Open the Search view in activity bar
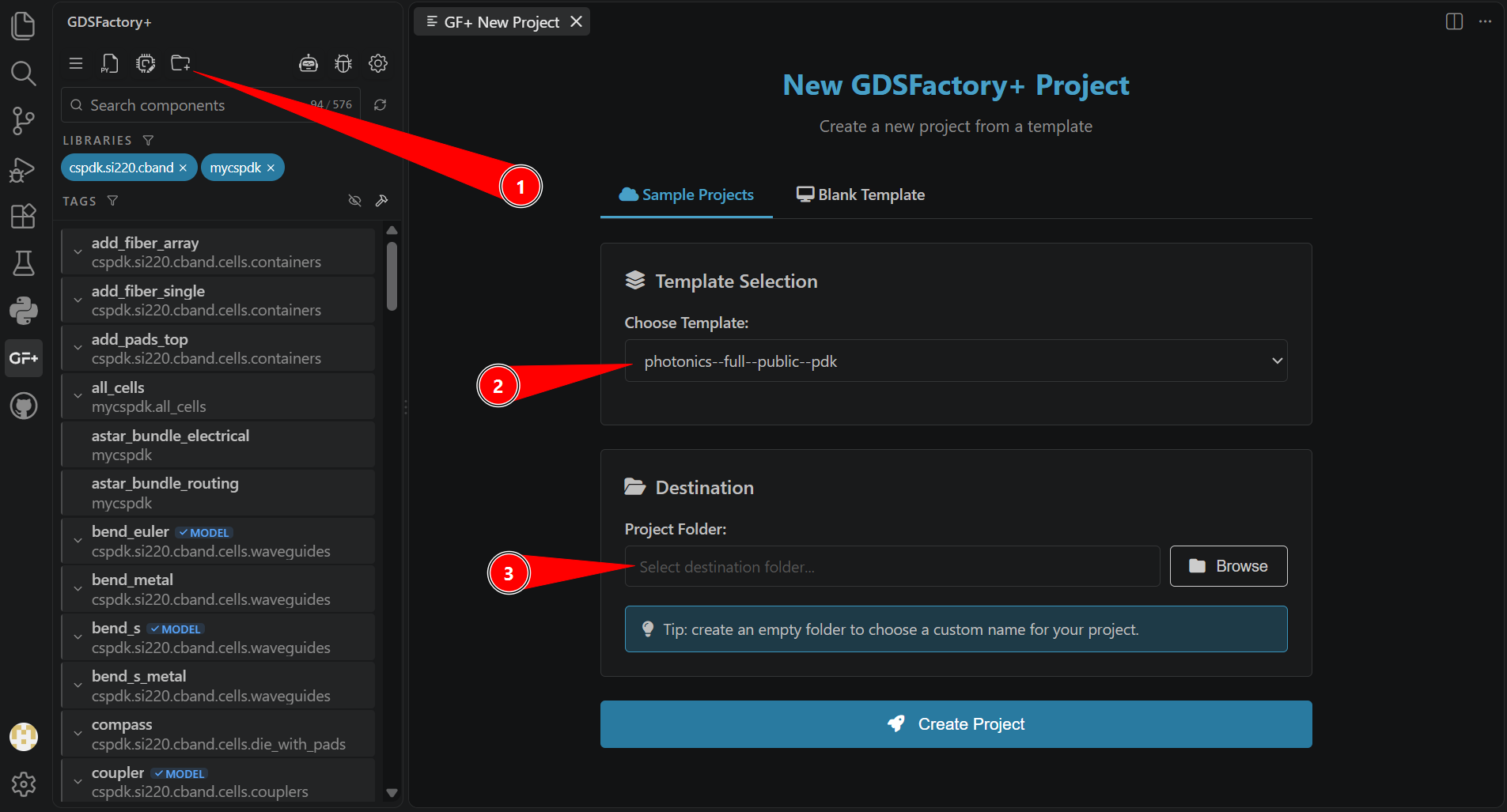The width and height of the screenshot is (1507, 812). click(24, 74)
